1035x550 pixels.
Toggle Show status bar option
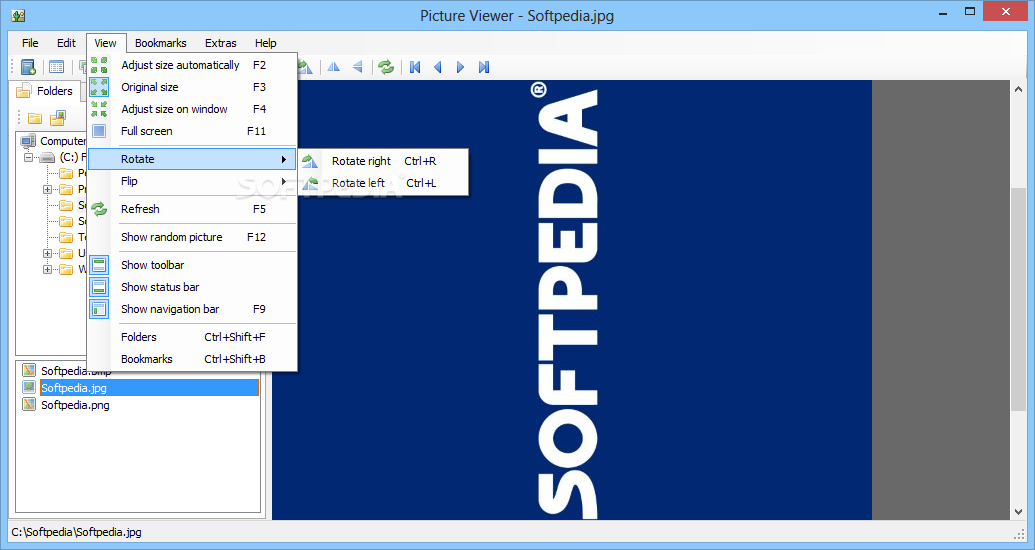pyautogui.click(x=191, y=287)
